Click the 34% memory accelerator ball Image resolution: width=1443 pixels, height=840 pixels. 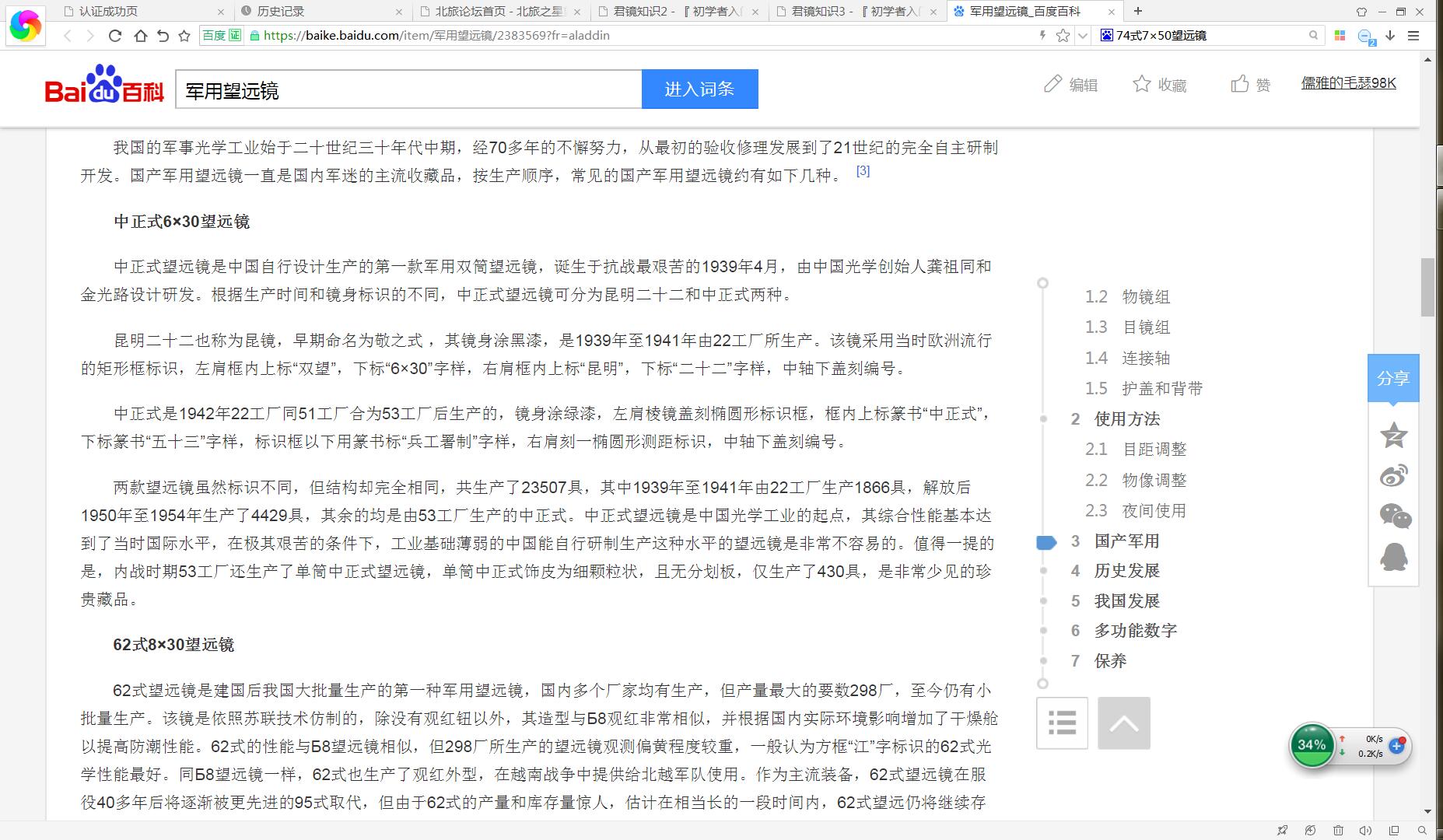point(1312,745)
